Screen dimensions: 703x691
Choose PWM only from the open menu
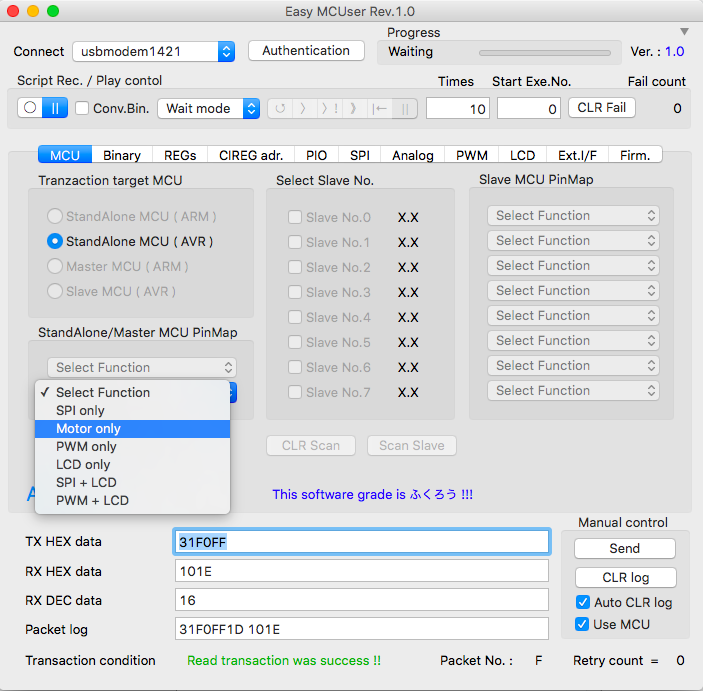click(132, 447)
